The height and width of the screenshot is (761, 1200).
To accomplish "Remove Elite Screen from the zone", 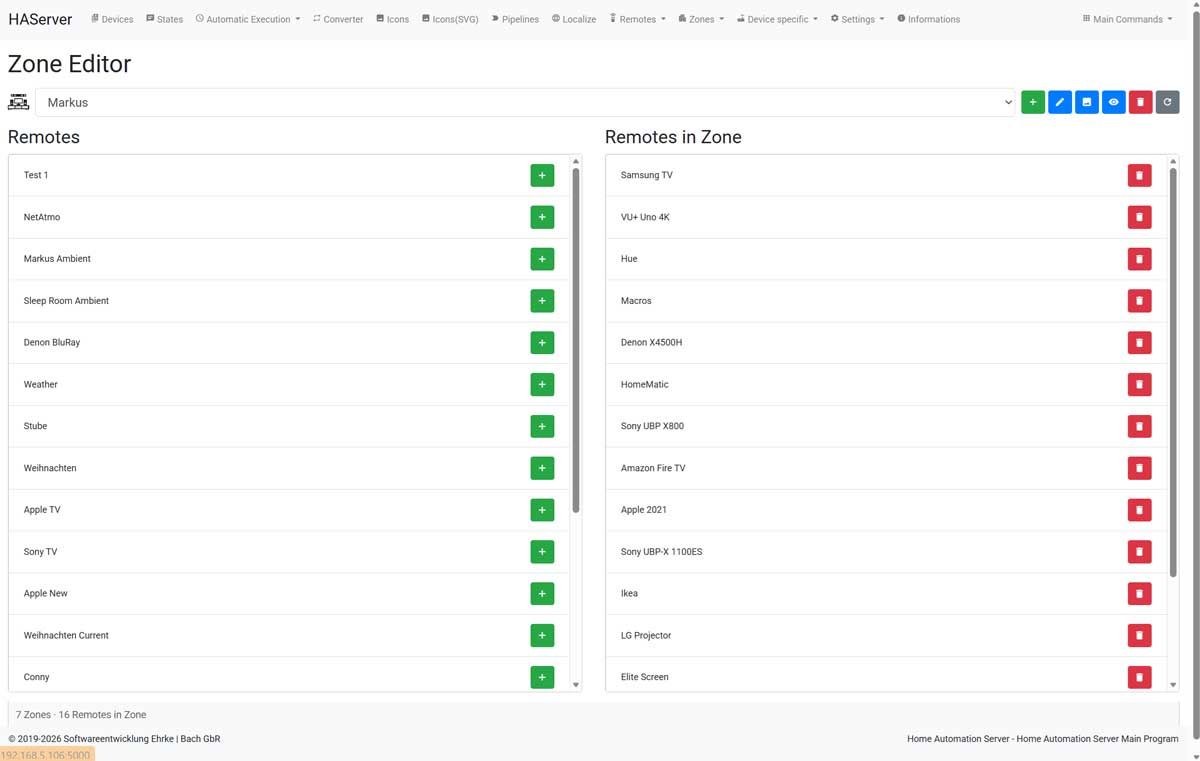I will [1139, 677].
